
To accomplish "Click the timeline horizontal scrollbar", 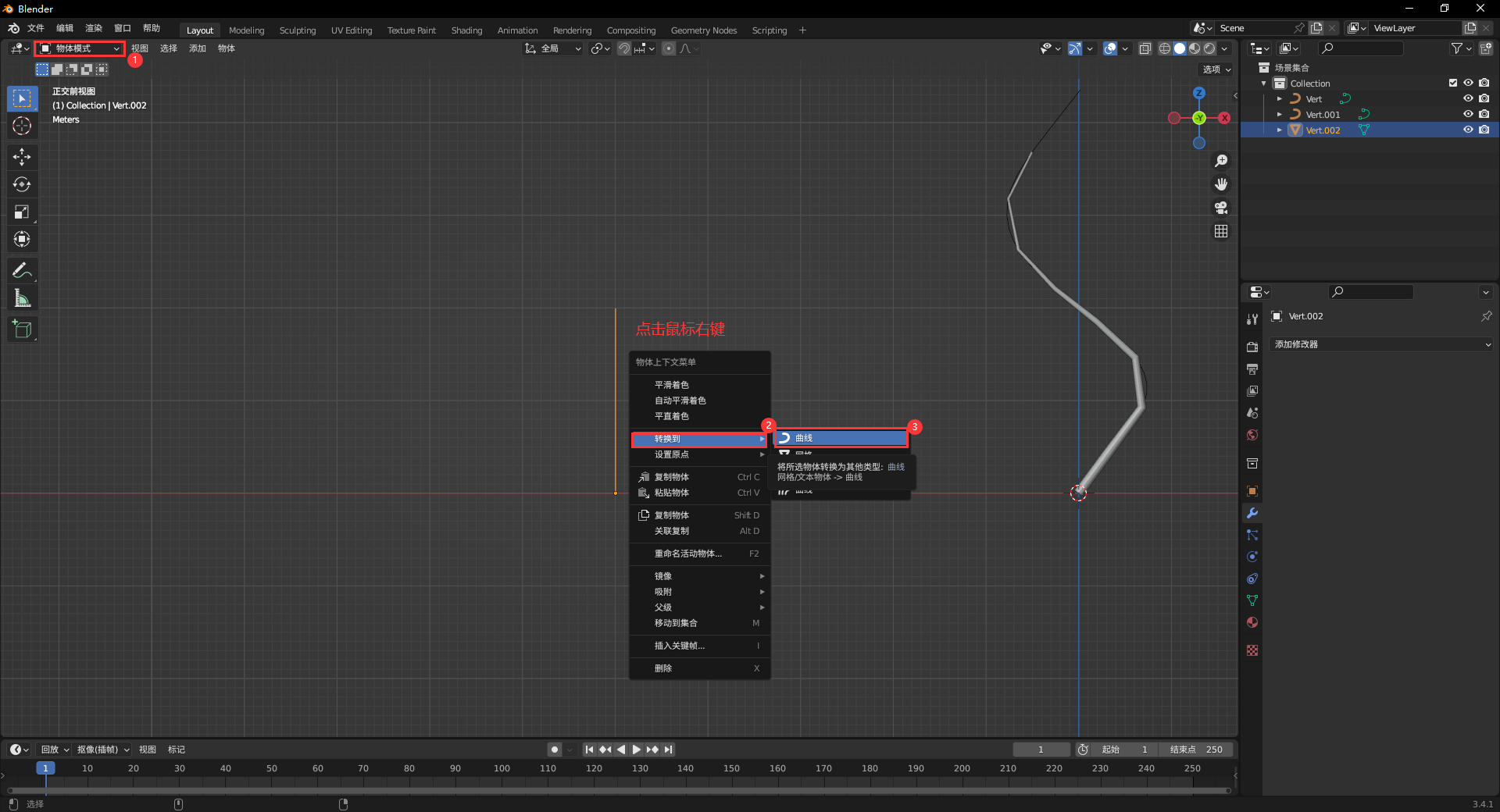I will pos(617,790).
